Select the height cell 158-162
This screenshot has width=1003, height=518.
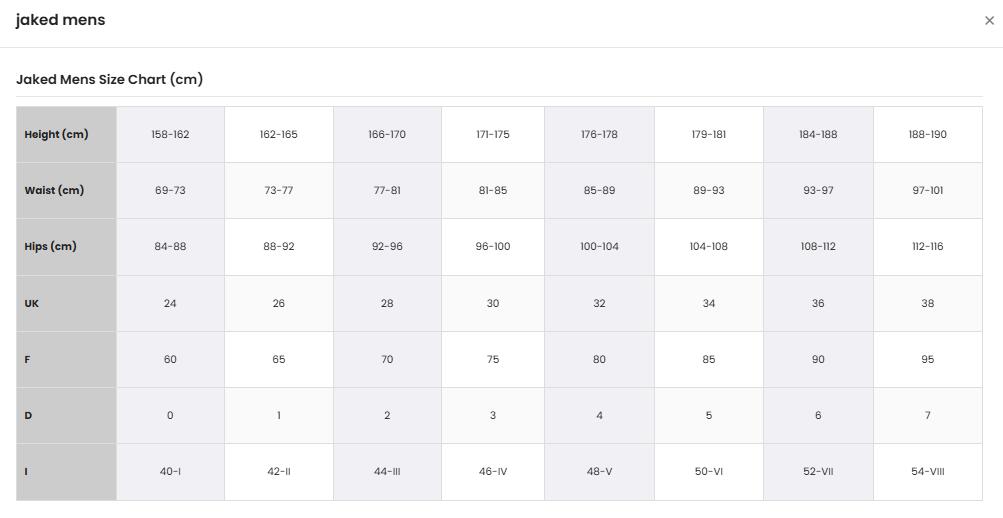[x=170, y=134]
